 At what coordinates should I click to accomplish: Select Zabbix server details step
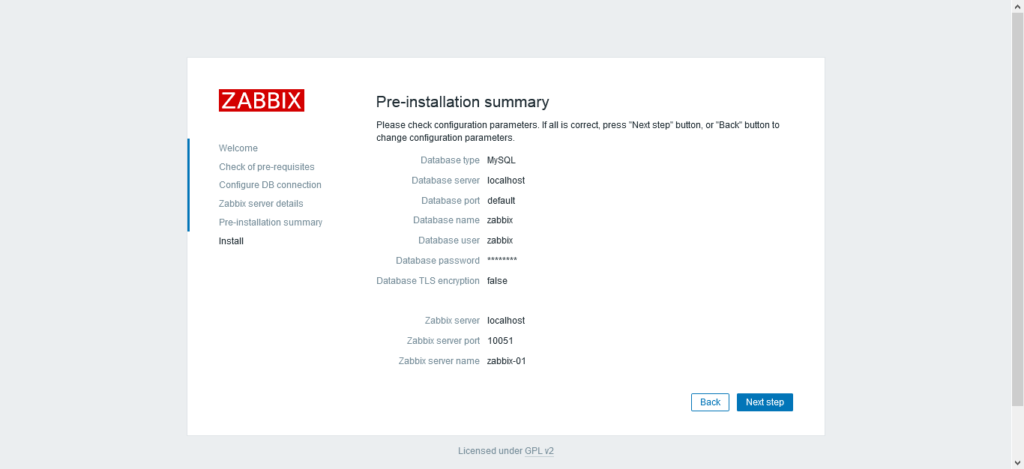click(x=261, y=204)
